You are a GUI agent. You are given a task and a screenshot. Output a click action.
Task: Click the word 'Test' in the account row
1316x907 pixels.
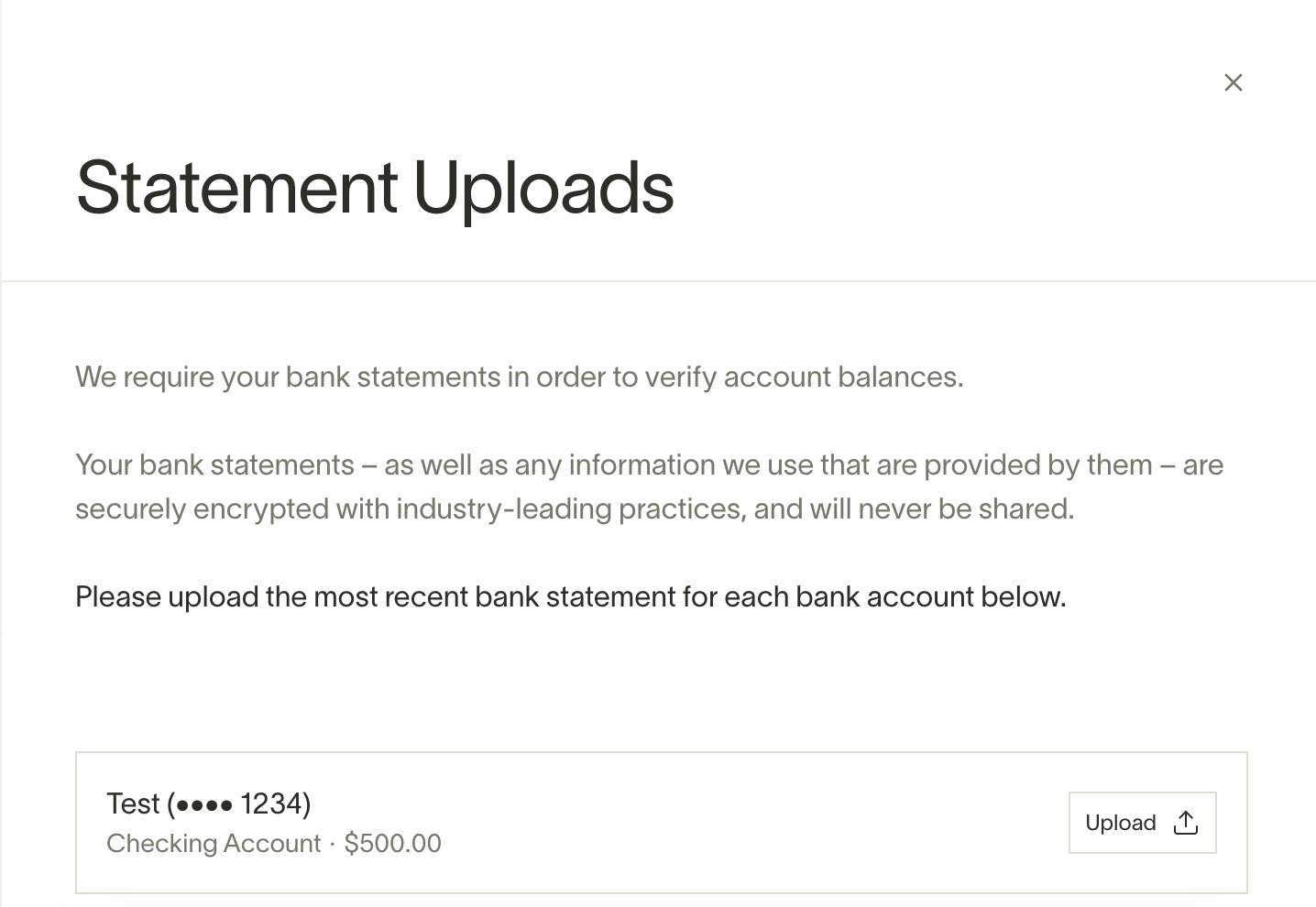(x=133, y=803)
